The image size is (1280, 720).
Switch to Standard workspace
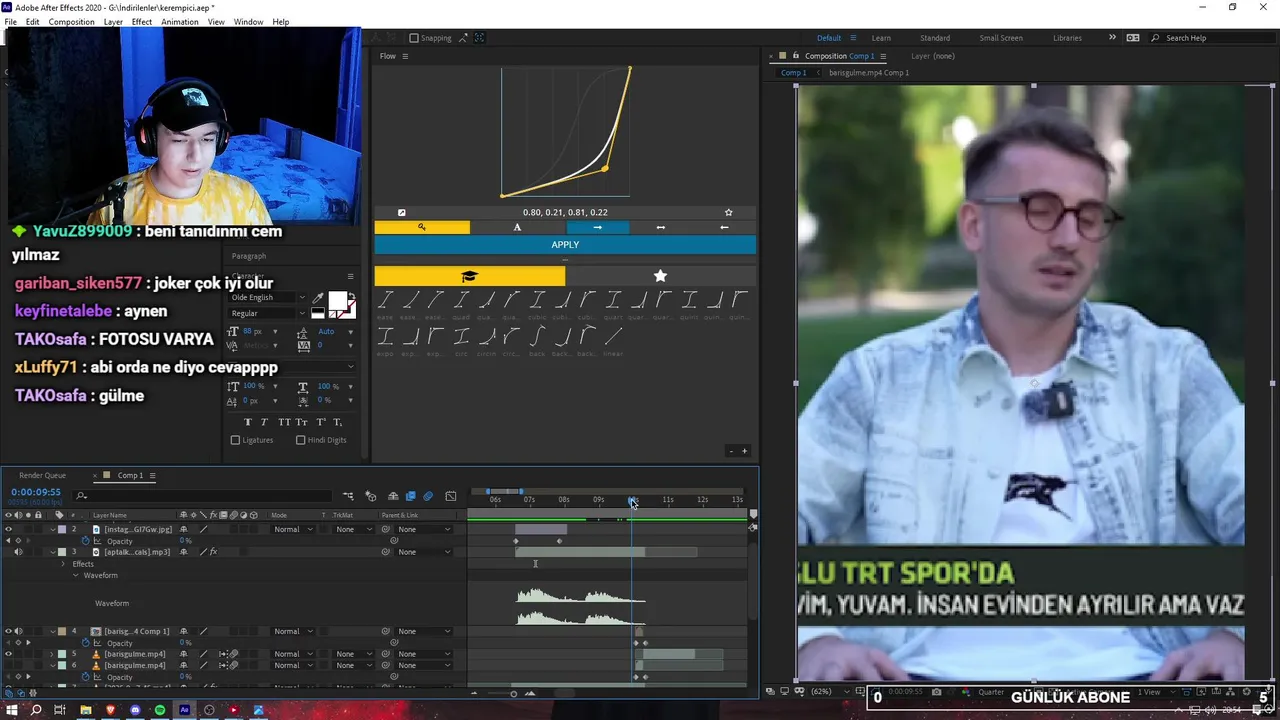click(935, 38)
